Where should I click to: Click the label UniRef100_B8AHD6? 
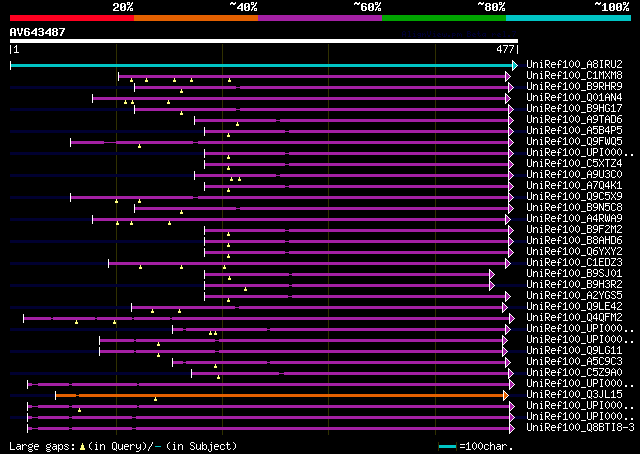point(574,241)
